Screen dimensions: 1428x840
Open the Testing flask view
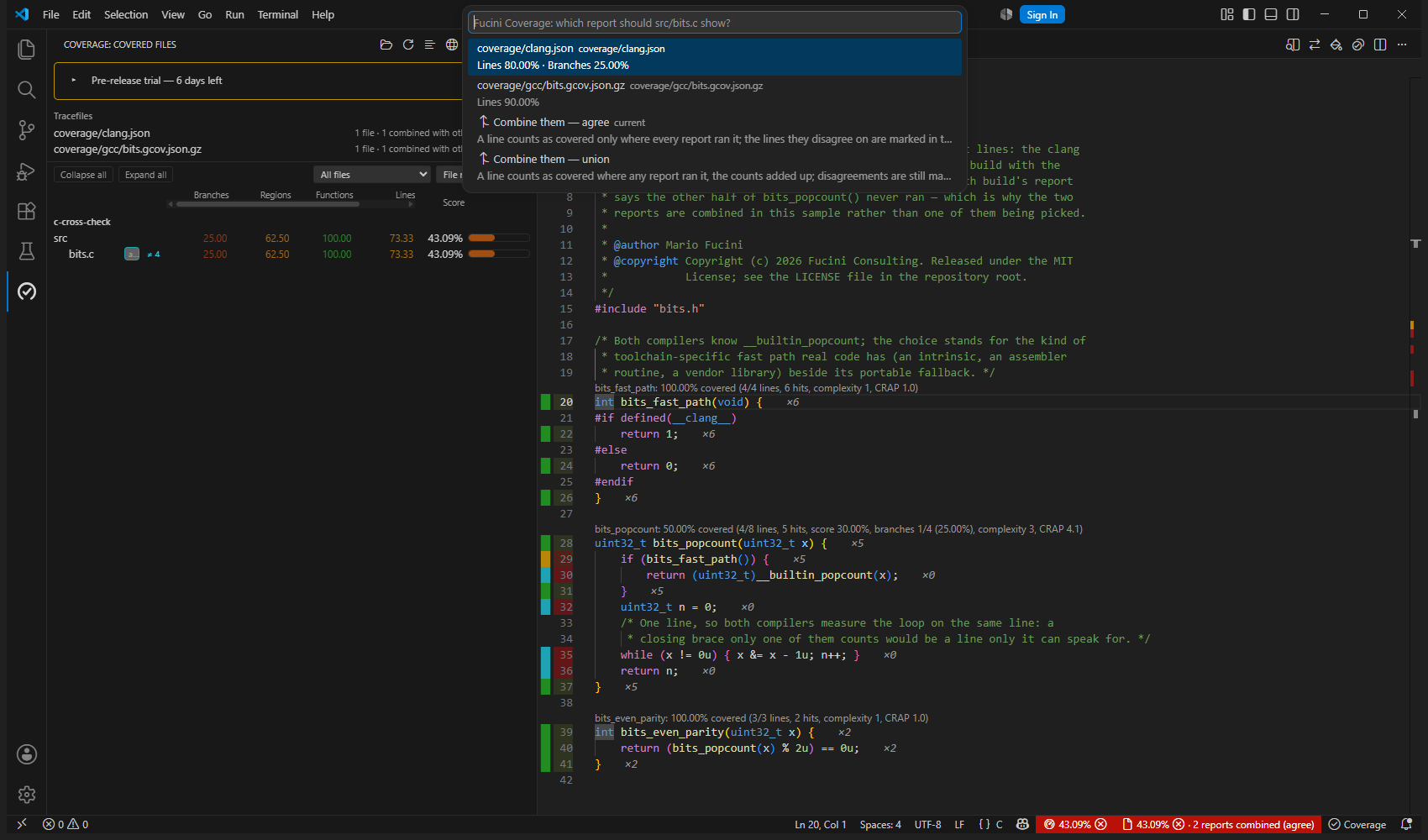(x=27, y=251)
